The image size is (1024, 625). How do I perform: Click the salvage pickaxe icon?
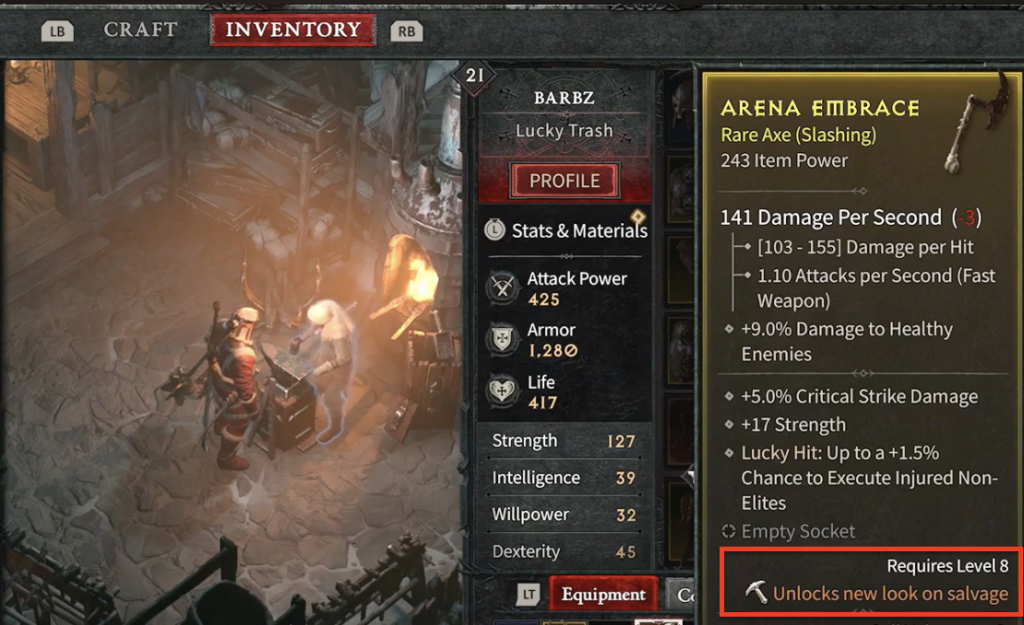(756, 592)
